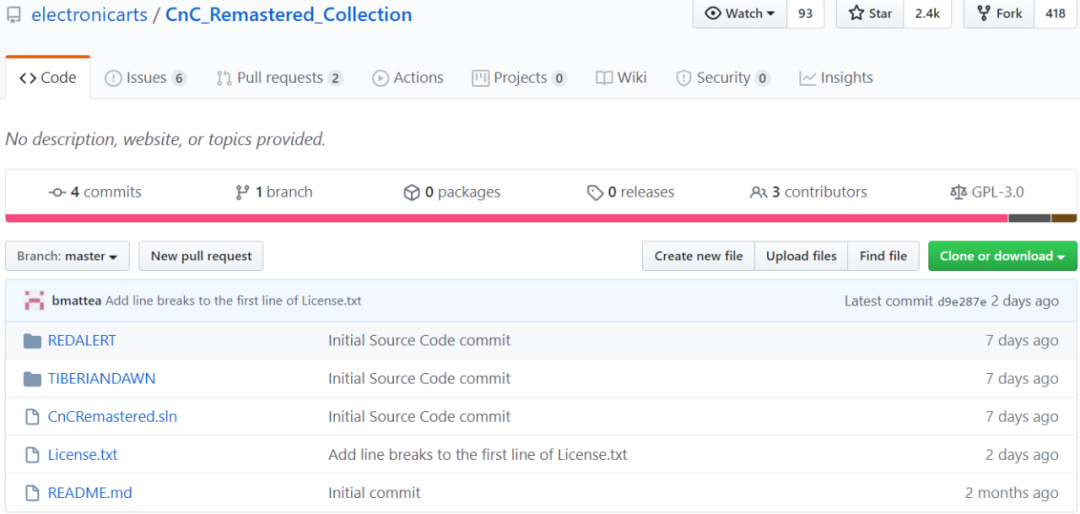
Task: Open the 0 releases page
Action: [x=630, y=192]
